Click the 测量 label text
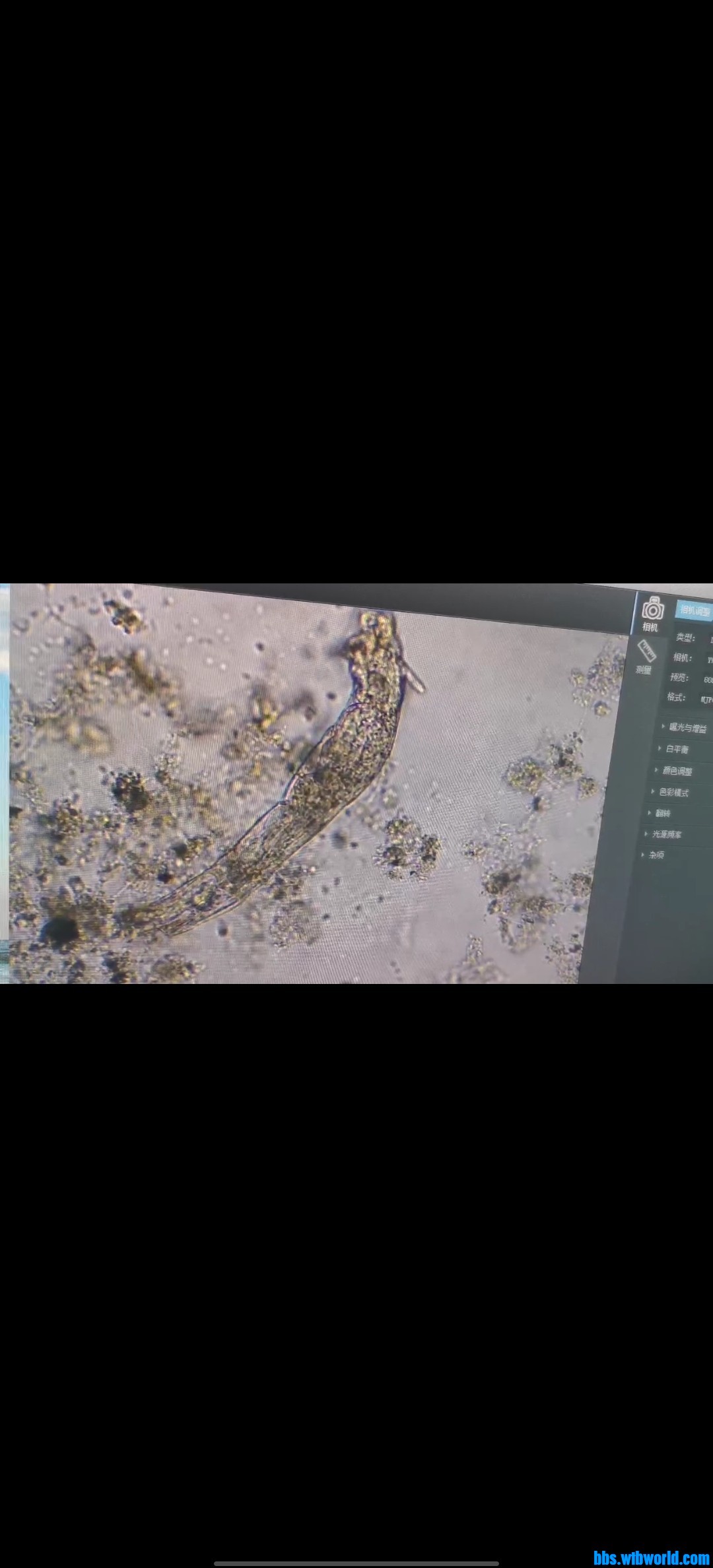Viewport: 713px width, 1568px height. pos(643,670)
